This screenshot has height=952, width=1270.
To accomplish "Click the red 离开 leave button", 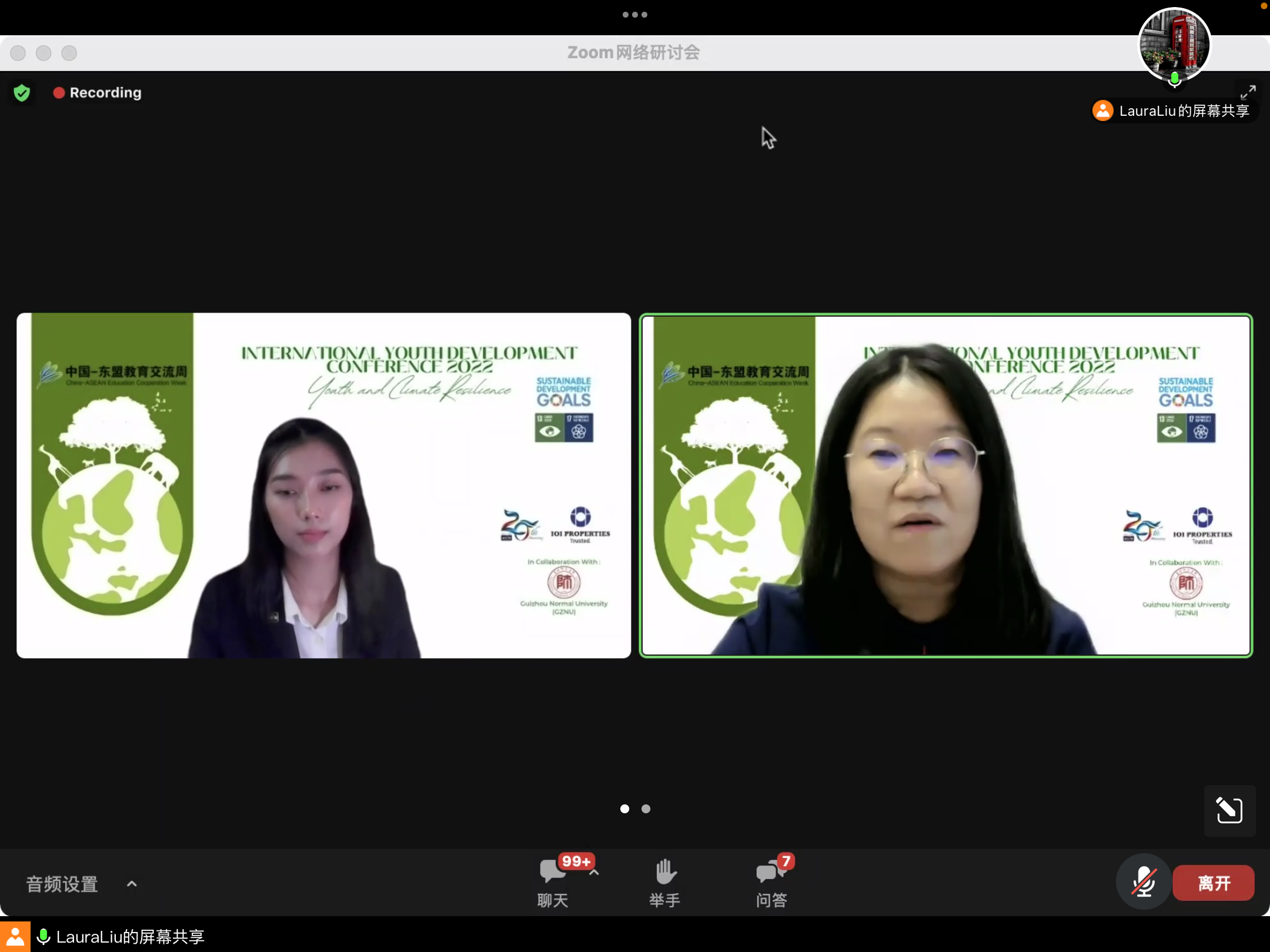I will pos(1213,883).
